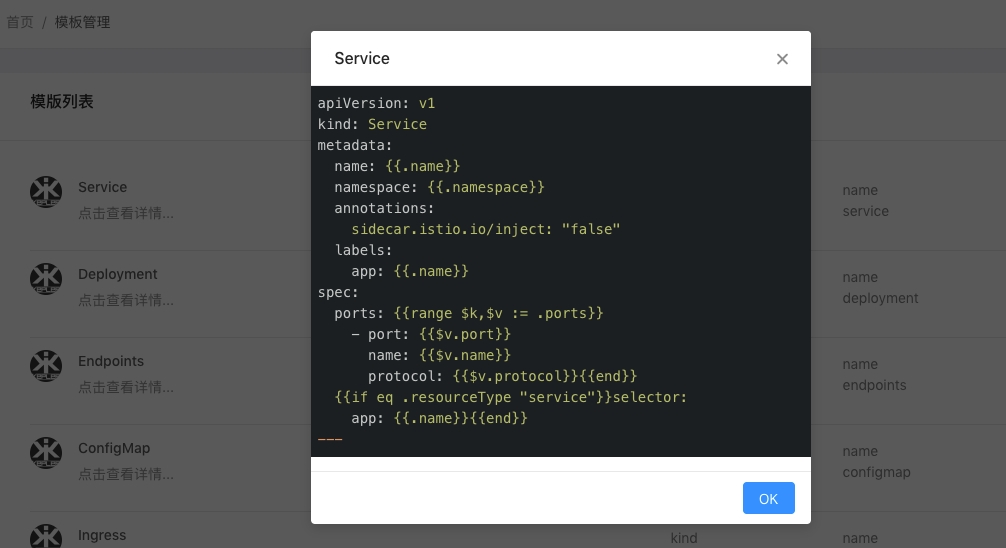Open the Endpoints template title
The image size is (1006, 548).
pyautogui.click(x=111, y=361)
